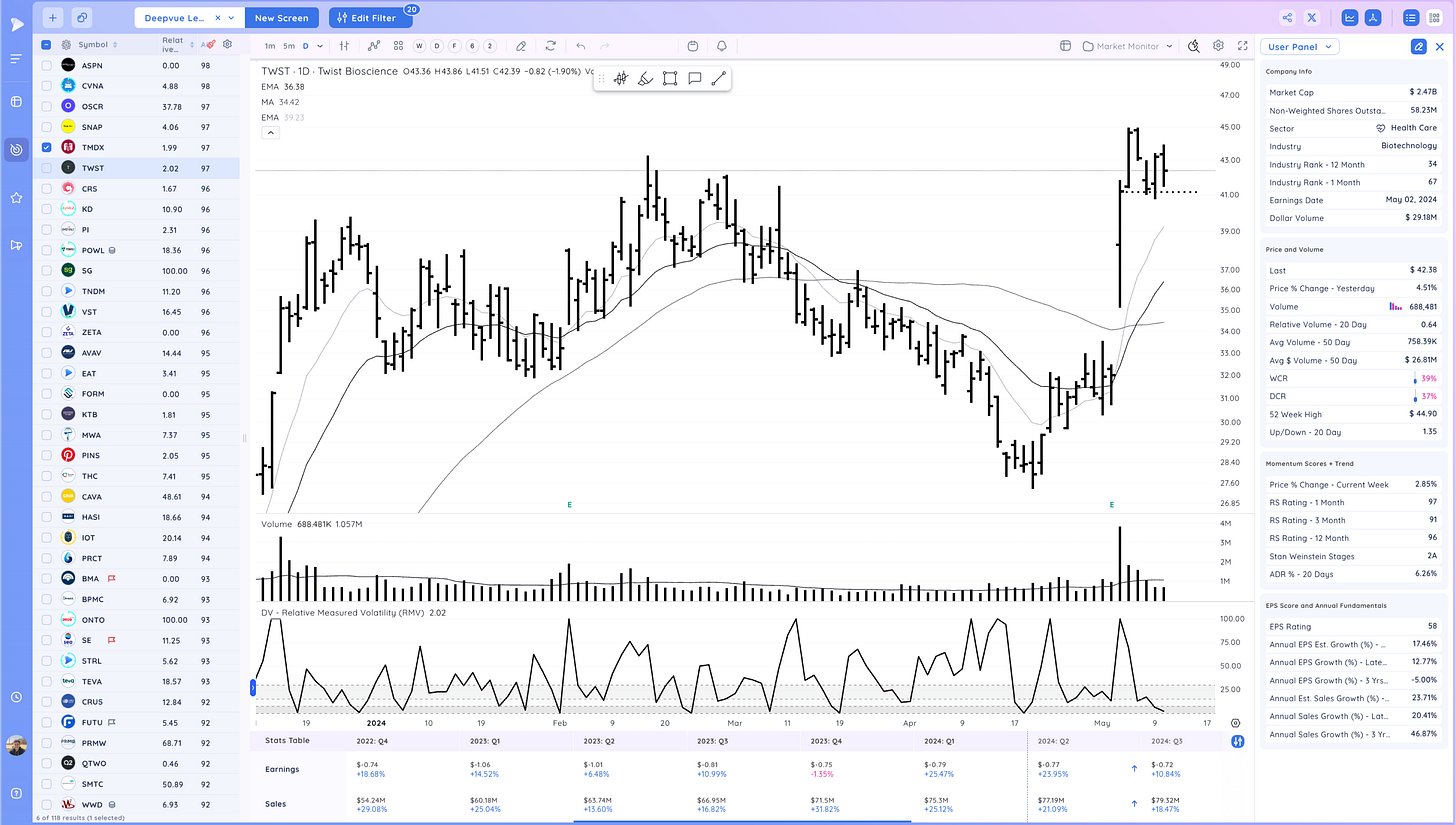This screenshot has width=1456, height=825.
Task: Click the circled F button in the chart toolbar
Action: click(x=454, y=46)
